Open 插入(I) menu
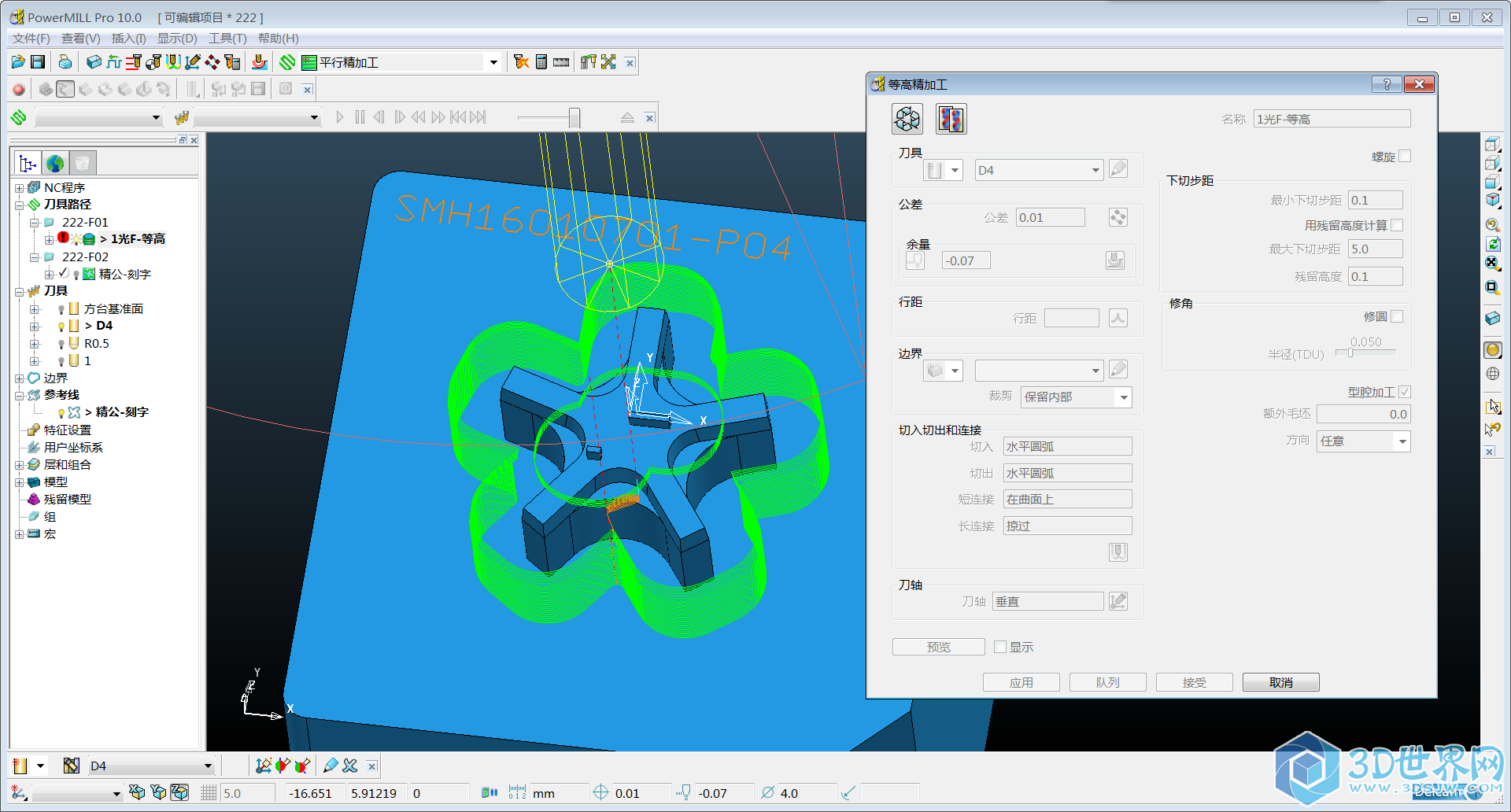 [x=129, y=39]
